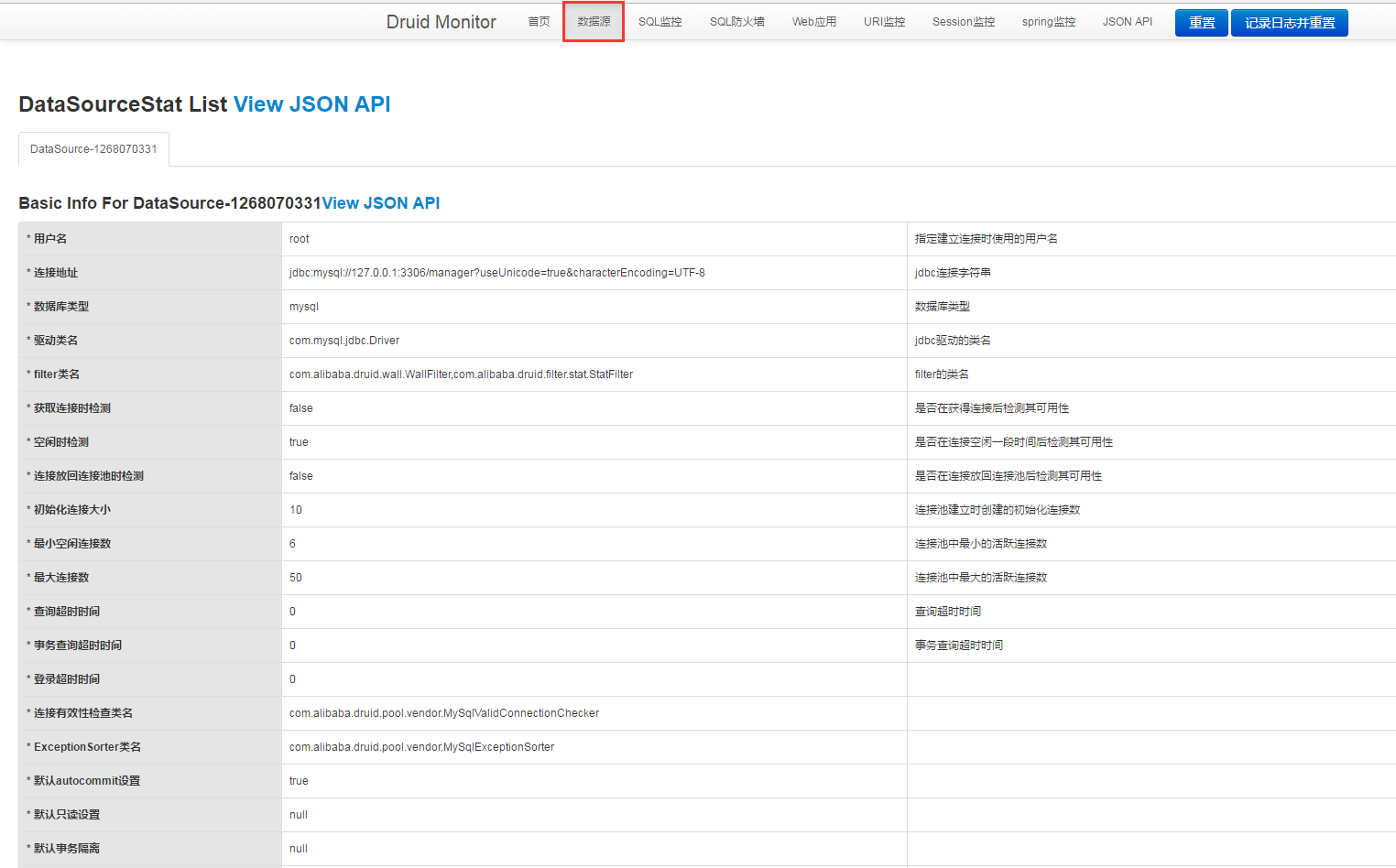This screenshot has width=1396, height=868.
Task: Open View JSON API next to DataSourceStat List
Action: tap(311, 103)
